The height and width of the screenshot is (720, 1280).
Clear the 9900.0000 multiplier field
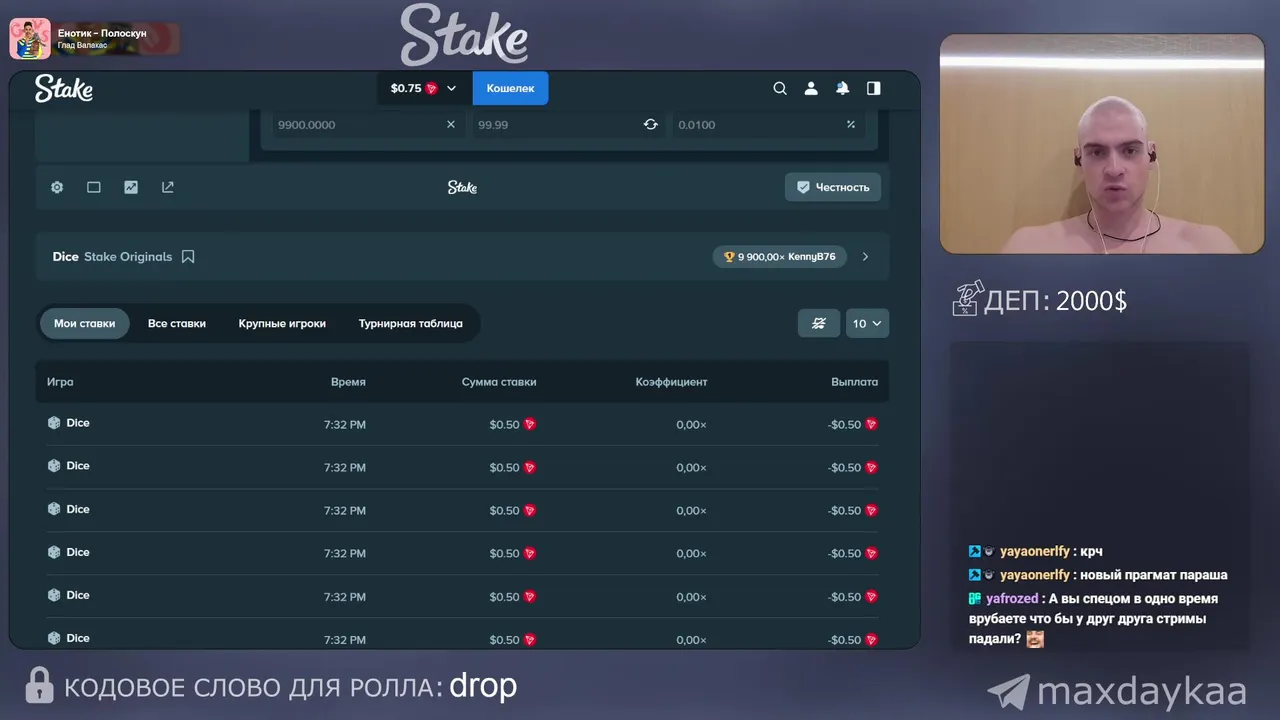(450, 125)
